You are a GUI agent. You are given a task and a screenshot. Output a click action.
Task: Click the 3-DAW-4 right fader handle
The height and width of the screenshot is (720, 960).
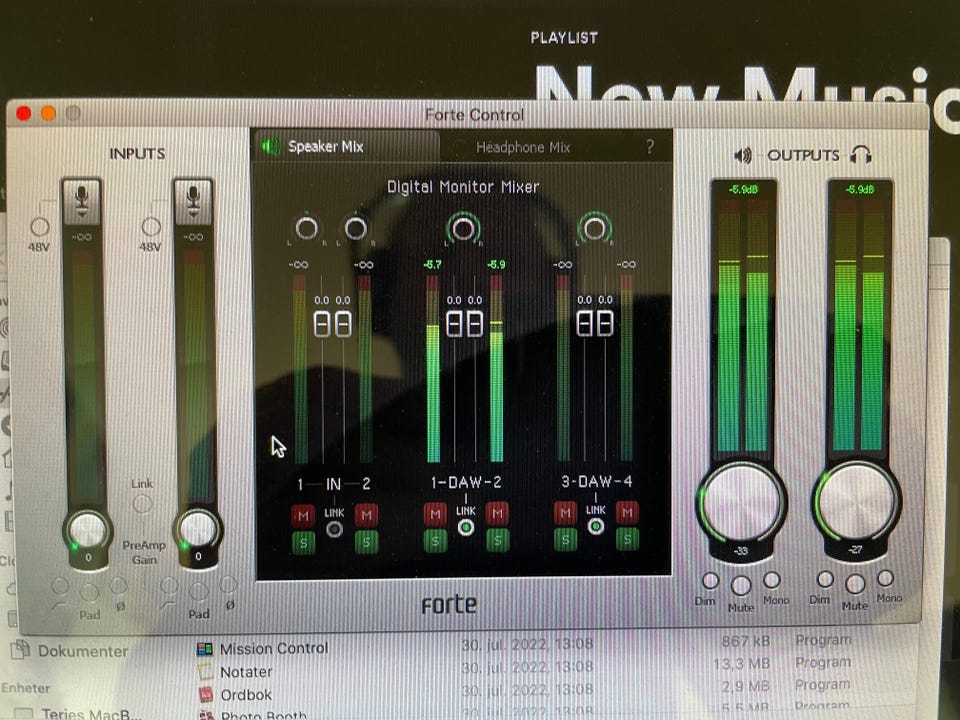pos(606,323)
